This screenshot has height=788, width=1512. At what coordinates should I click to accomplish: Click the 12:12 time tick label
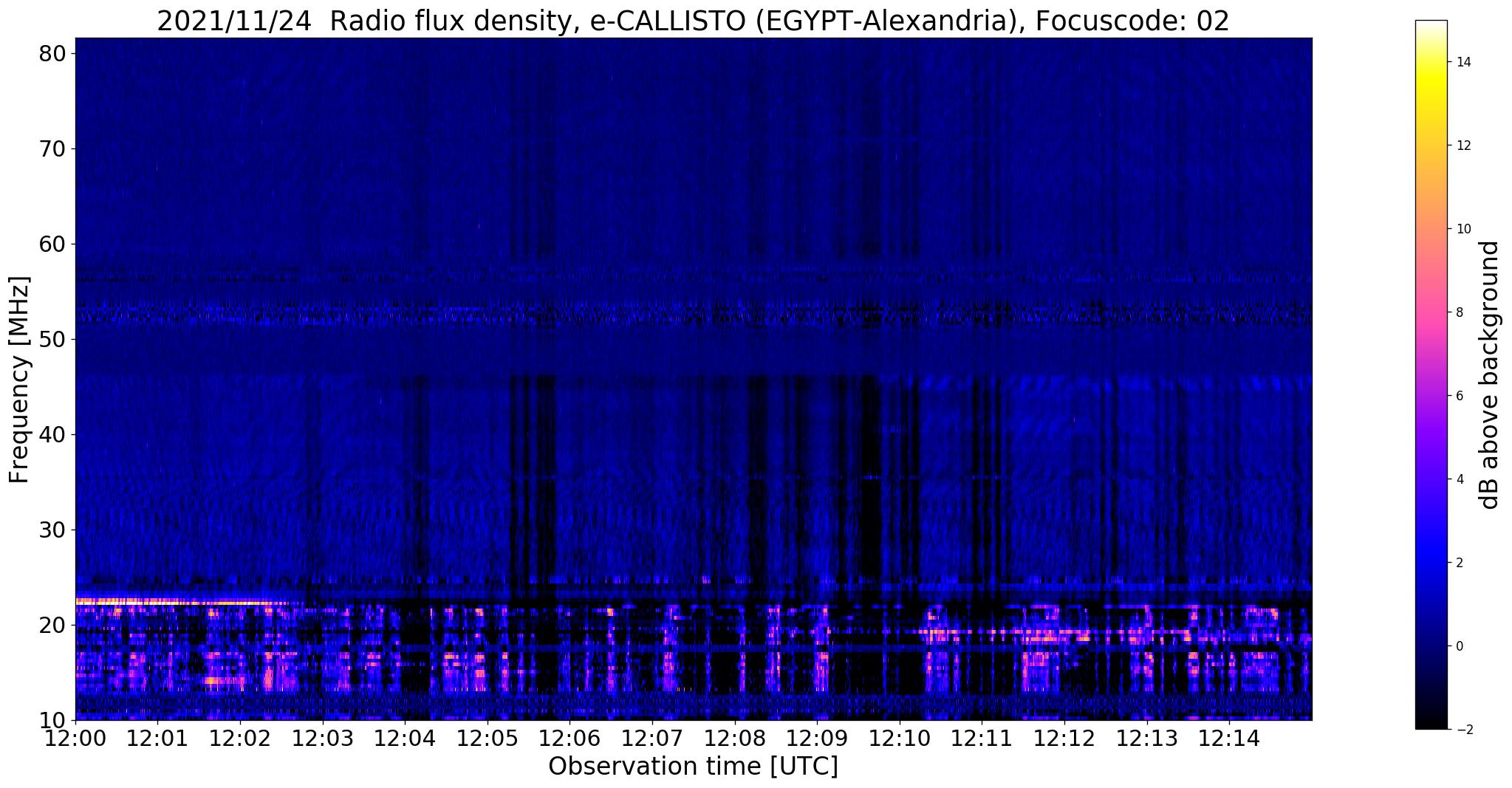pos(1064,739)
